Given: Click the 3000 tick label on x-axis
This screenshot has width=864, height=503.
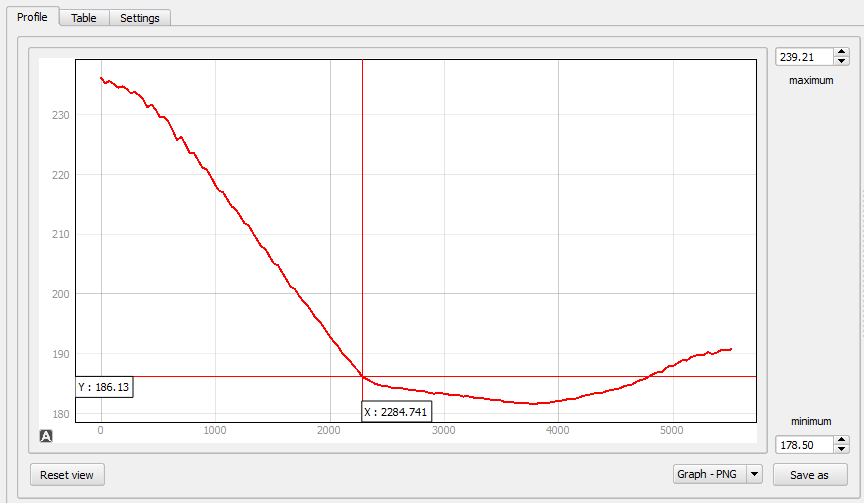Looking at the screenshot, I should click(444, 431).
